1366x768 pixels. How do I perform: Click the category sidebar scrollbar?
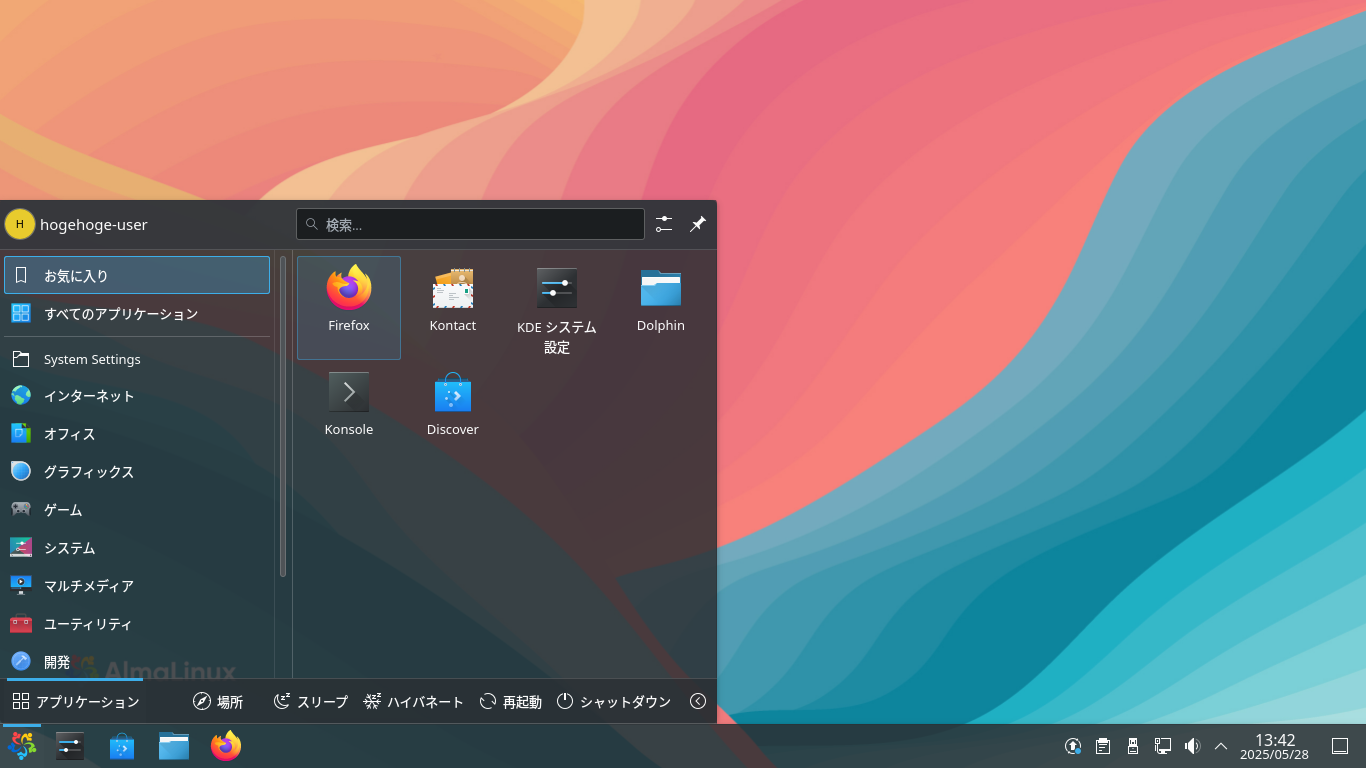click(x=283, y=417)
